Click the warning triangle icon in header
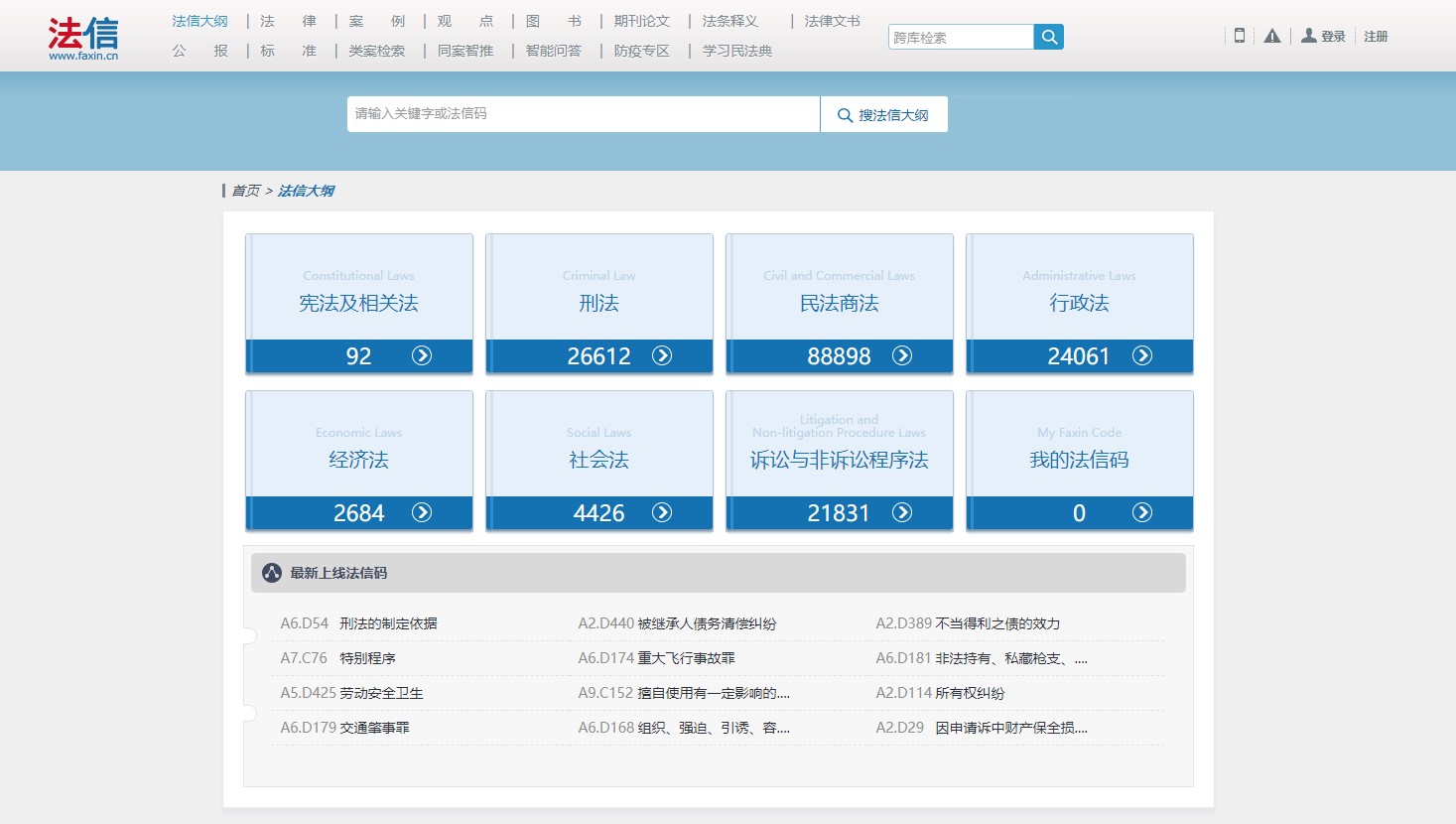 [x=1272, y=36]
